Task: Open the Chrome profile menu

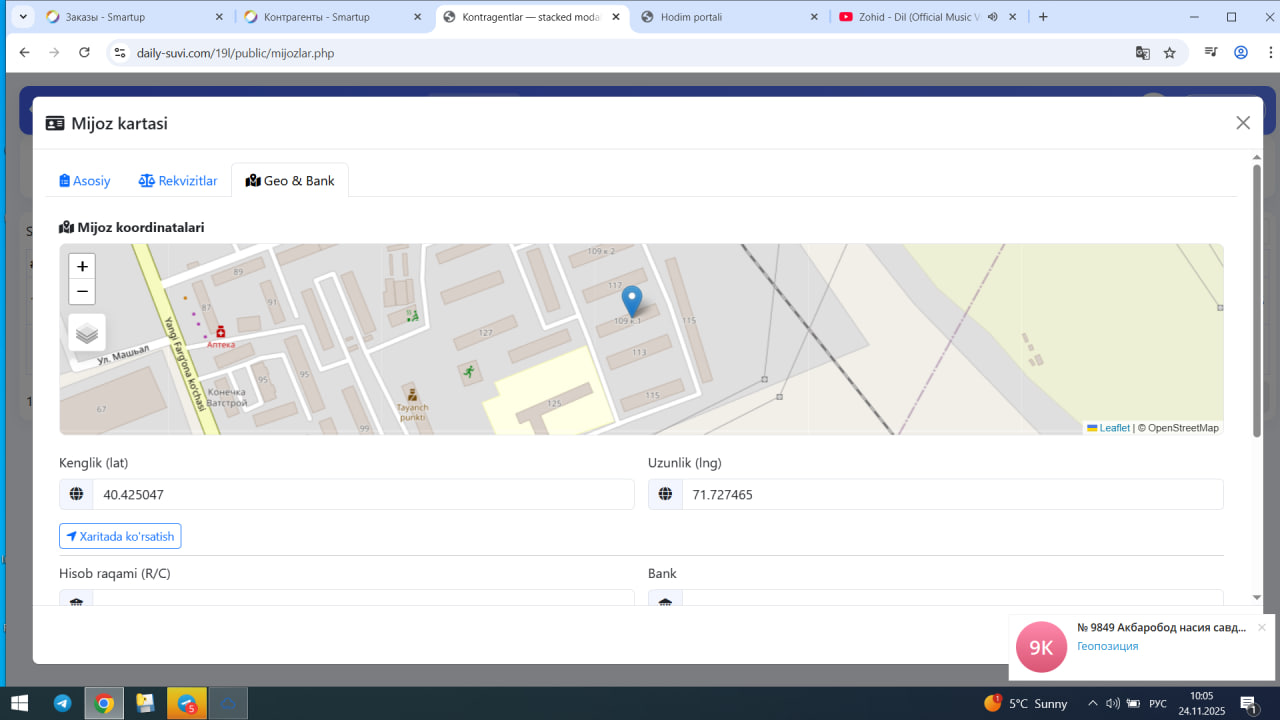Action: tap(1241, 53)
